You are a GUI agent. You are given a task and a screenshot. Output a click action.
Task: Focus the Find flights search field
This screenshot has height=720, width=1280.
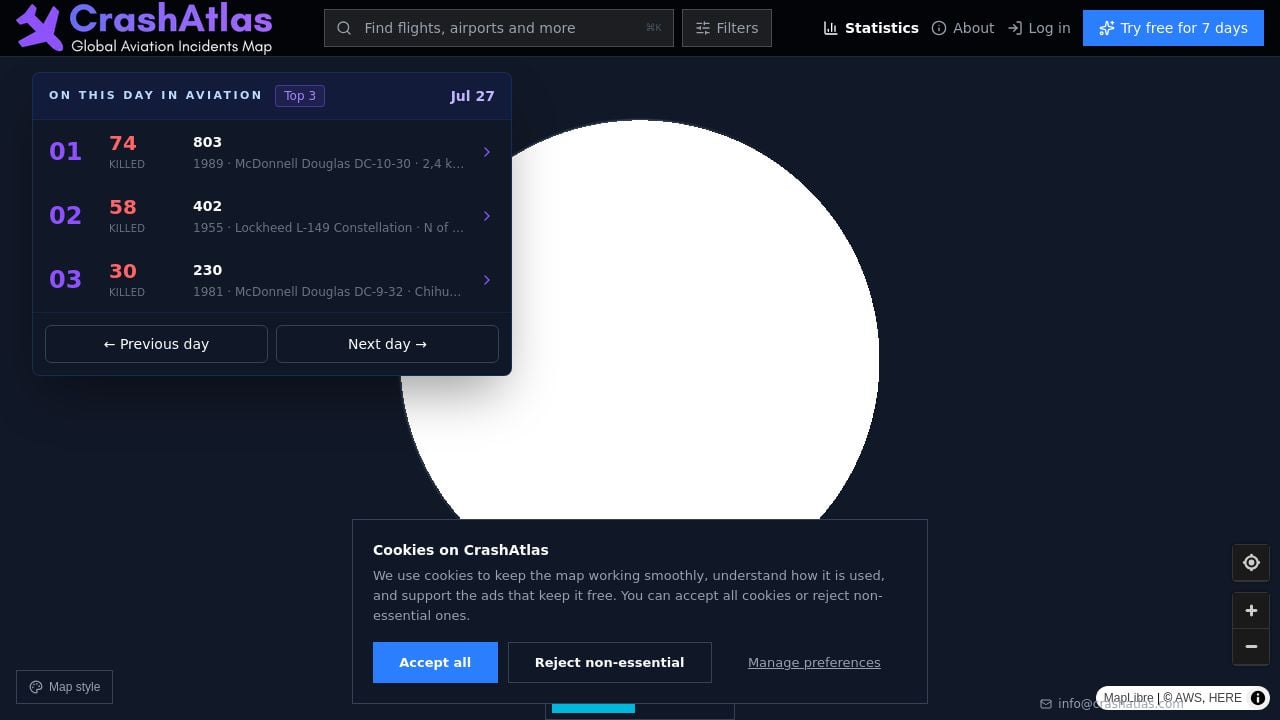point(498,28)
